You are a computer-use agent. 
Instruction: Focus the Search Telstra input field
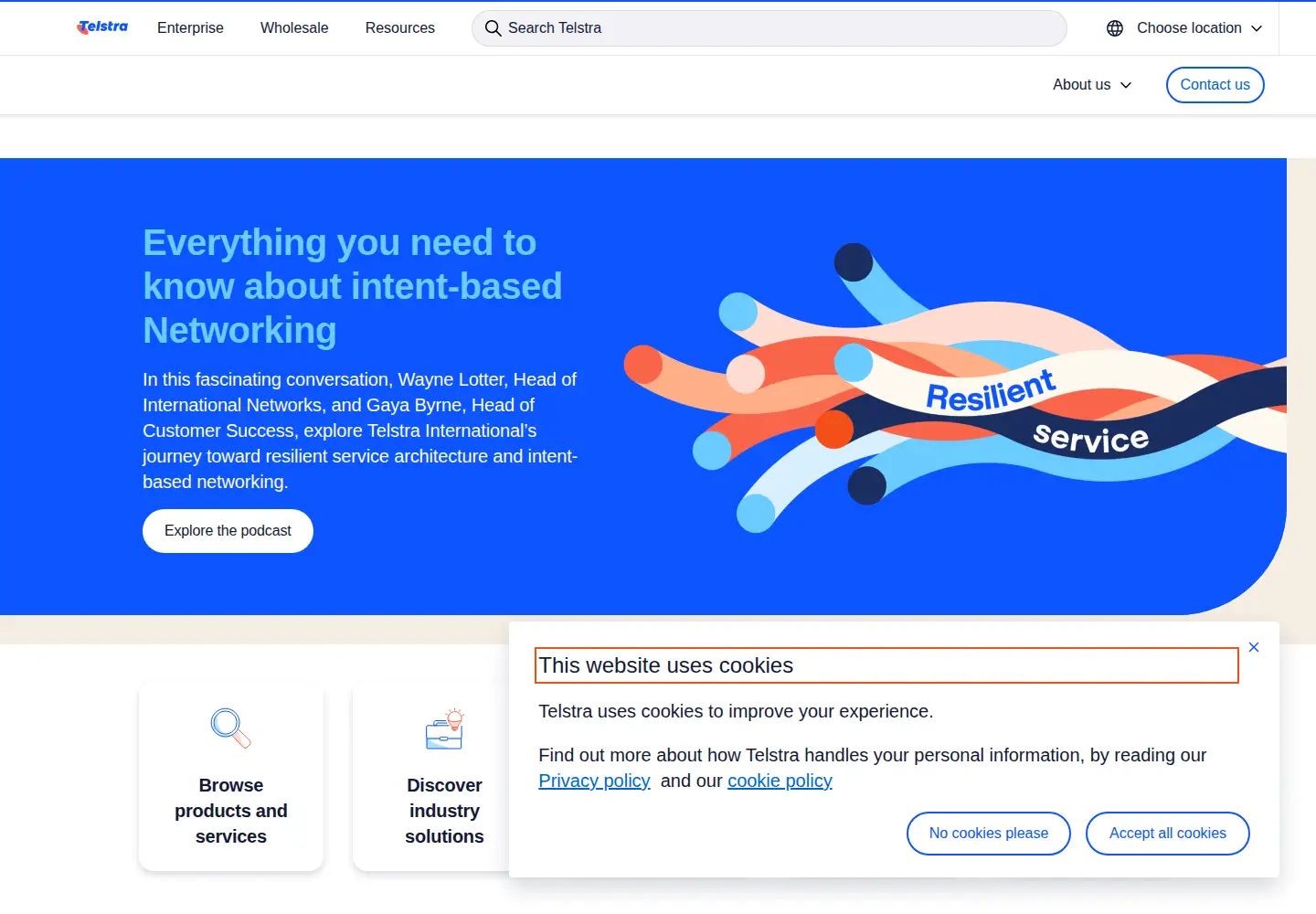click(x=769, y=28)
